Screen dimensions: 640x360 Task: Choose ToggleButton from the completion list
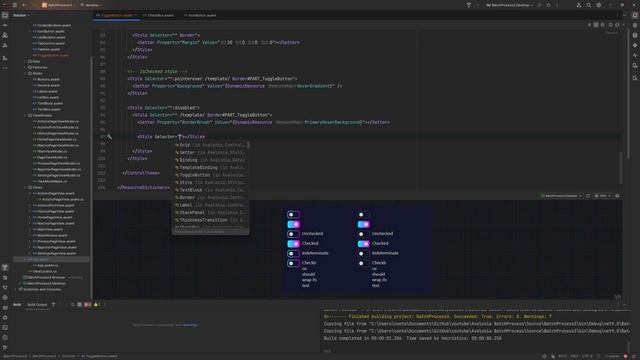[210, 175]
